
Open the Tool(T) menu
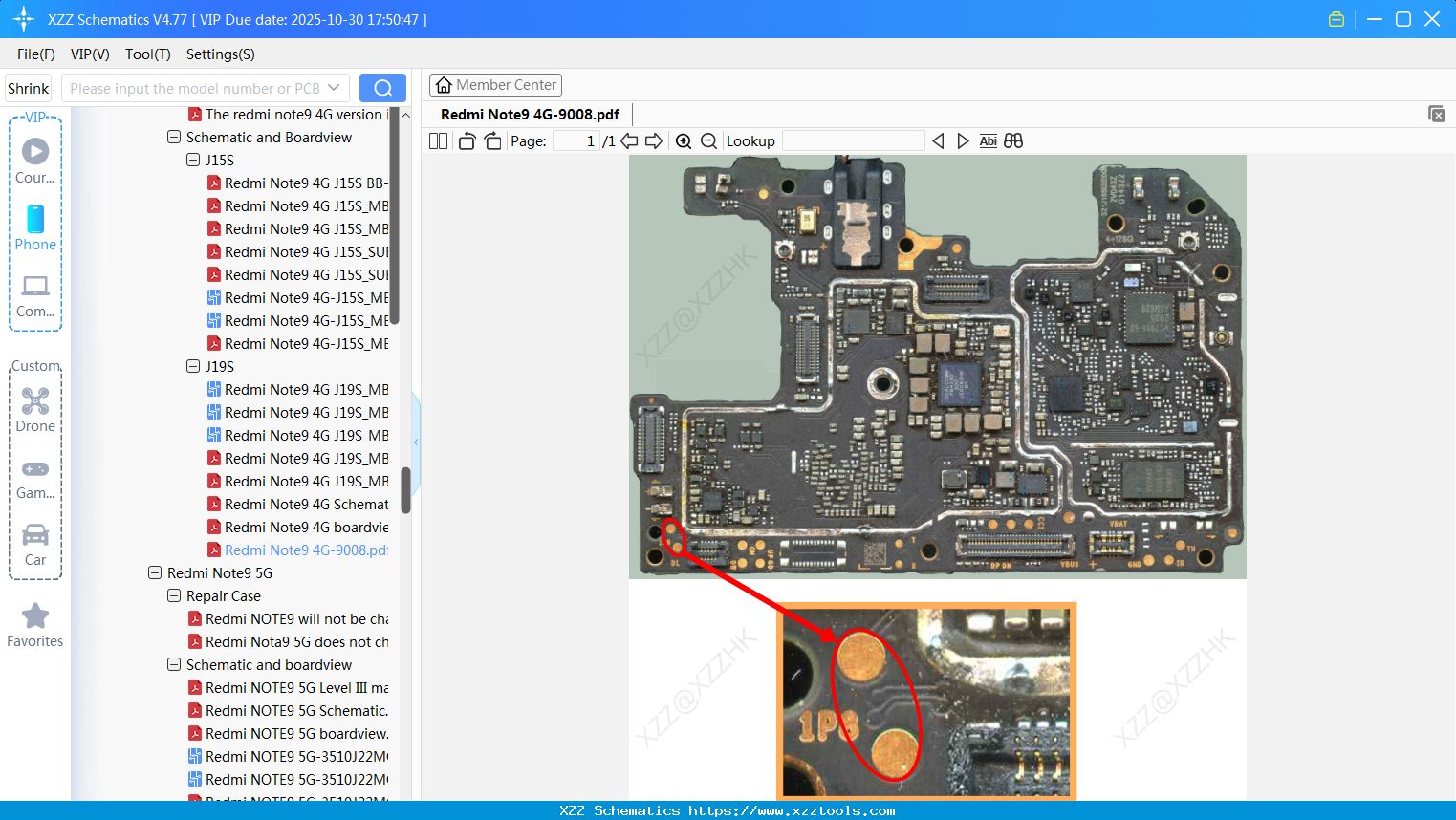(x=147, y=54)
